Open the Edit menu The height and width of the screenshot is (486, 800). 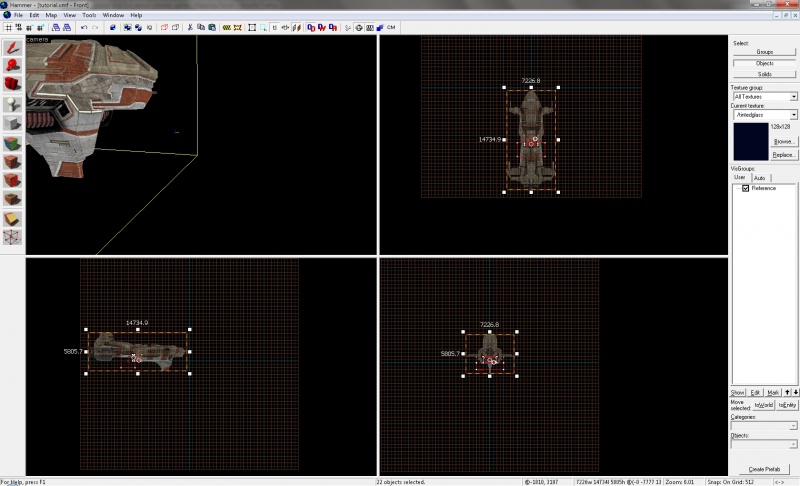pos(34,15)
